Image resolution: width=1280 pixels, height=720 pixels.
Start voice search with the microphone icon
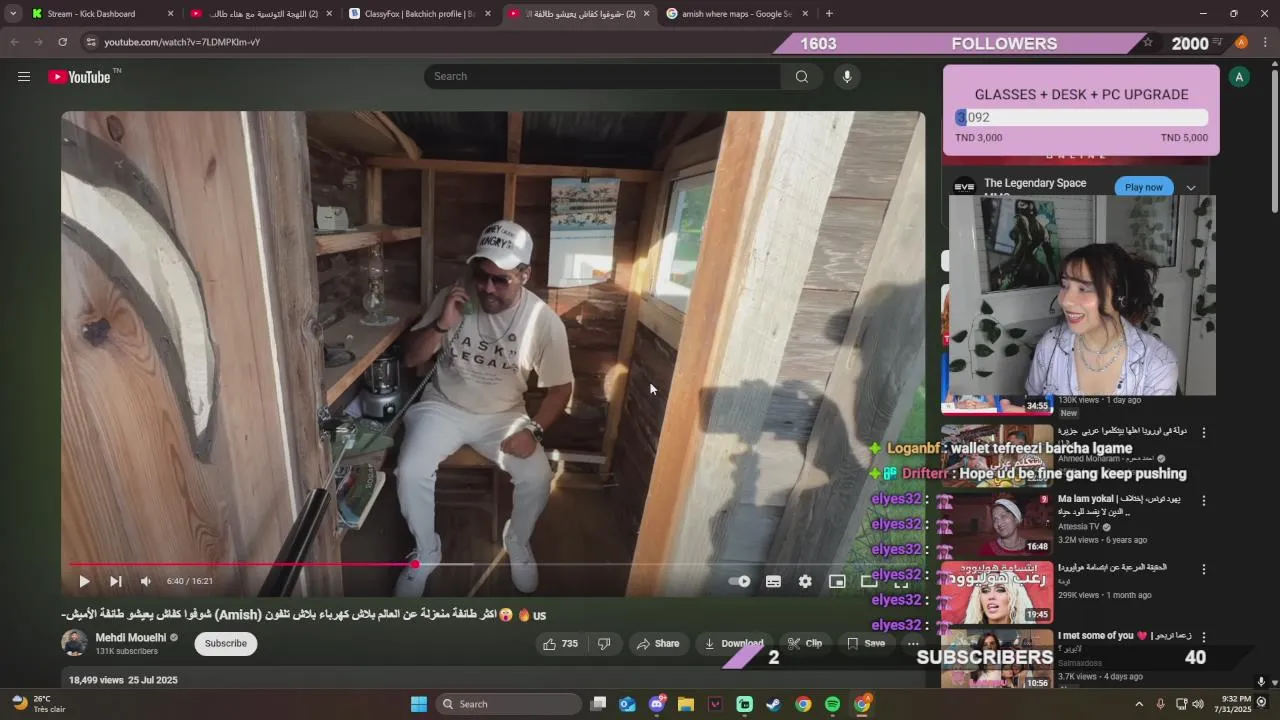click(847, 77)
